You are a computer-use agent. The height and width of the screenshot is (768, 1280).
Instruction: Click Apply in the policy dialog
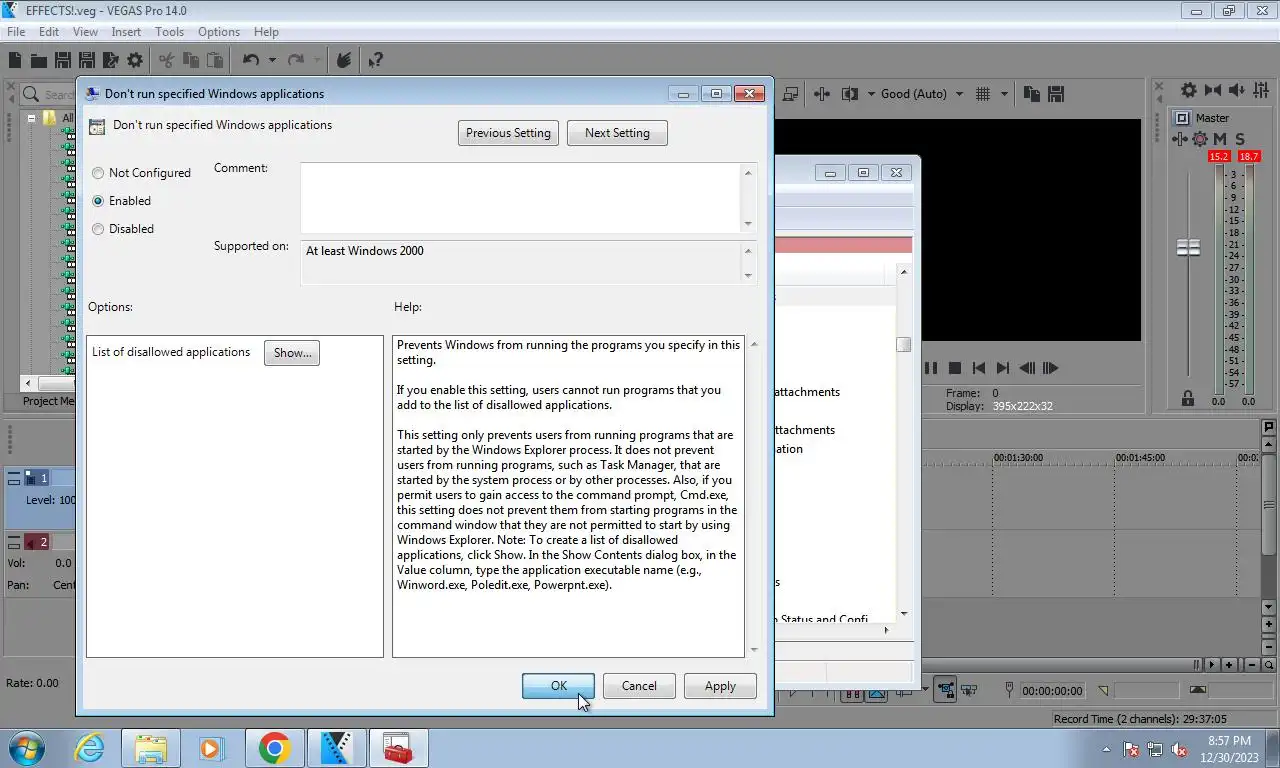[x=720, y=686]
